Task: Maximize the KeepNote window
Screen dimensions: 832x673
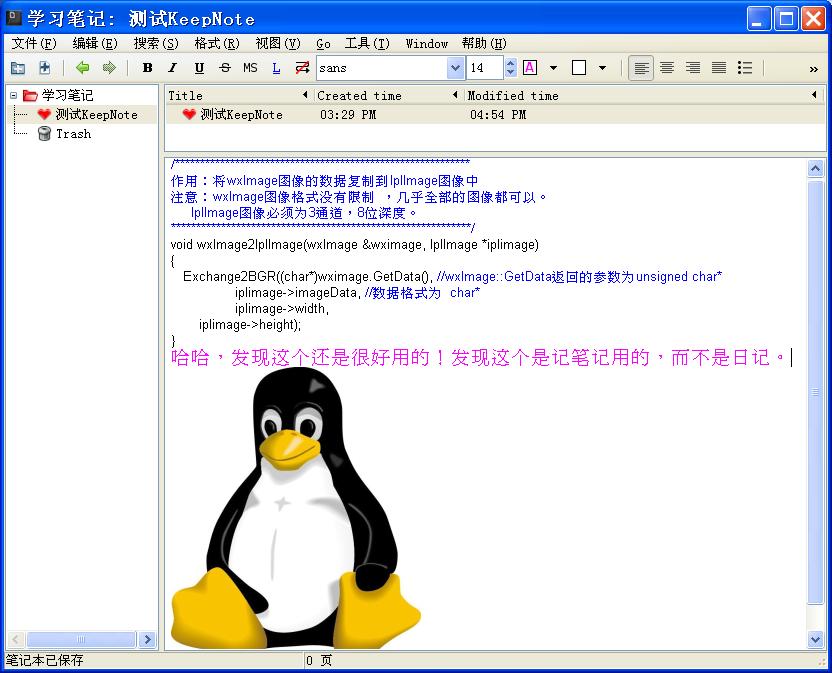Action: 786,19
